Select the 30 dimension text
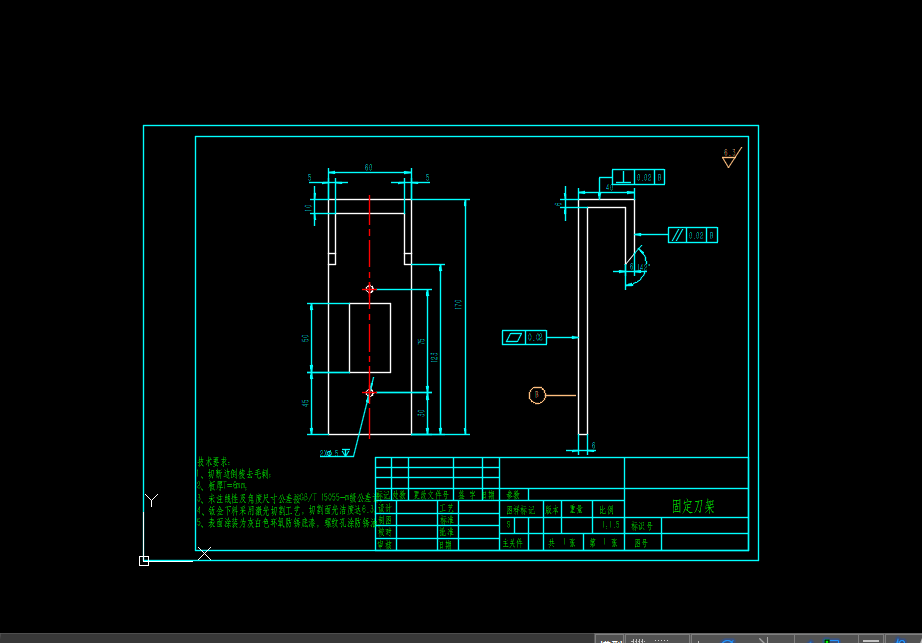922x643 pixels. (421, 413)
